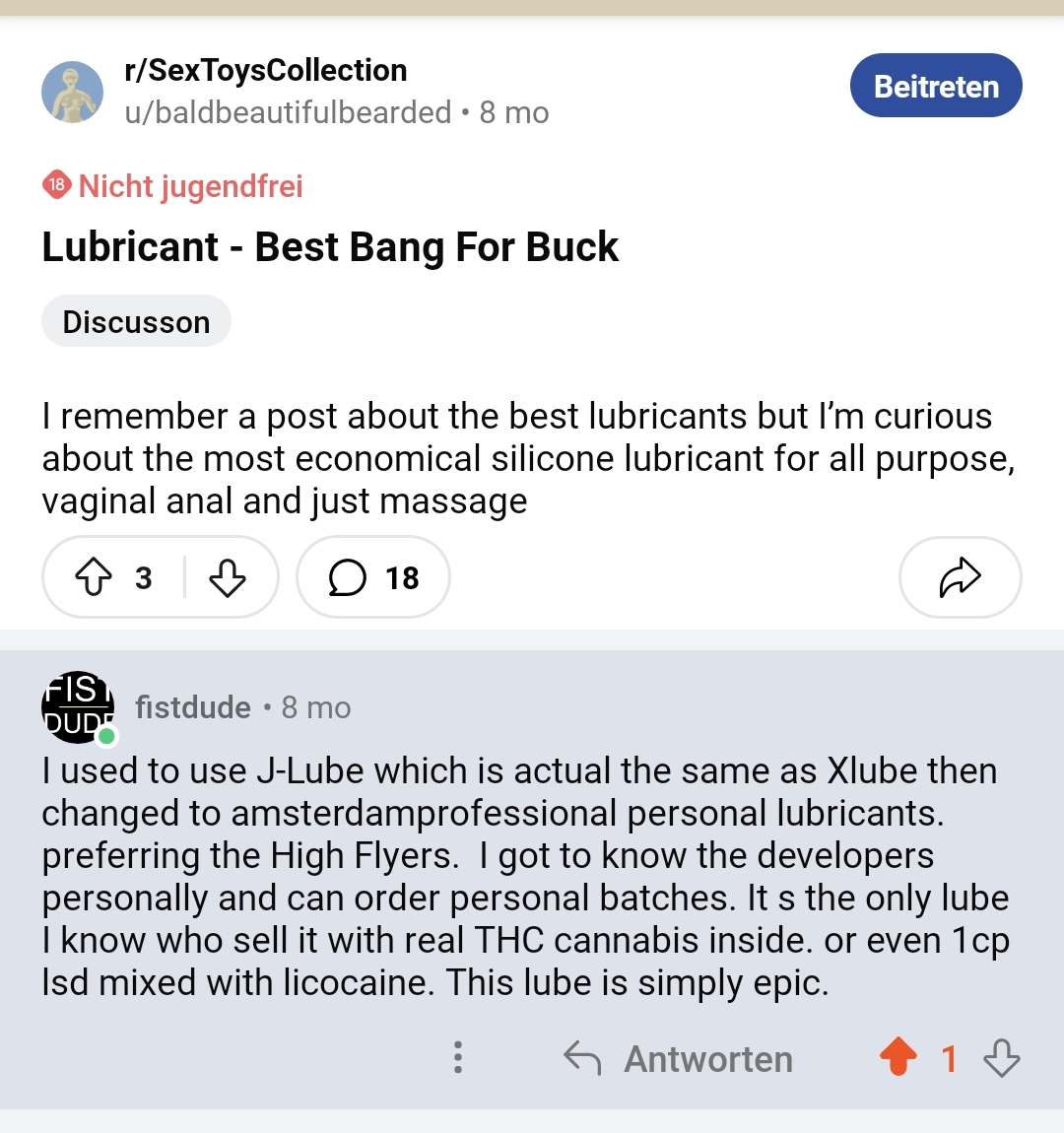The image size is (1064, 1133).
Task: Downvote fistdude's comment
Action: 1002,1058
